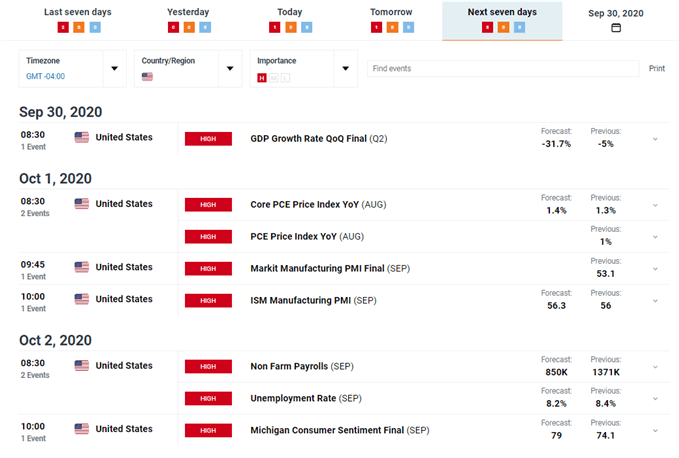Click the red high-impact badge under Last seven days
The width and height of the screenshot is (679, 458).
coord(63,28)
